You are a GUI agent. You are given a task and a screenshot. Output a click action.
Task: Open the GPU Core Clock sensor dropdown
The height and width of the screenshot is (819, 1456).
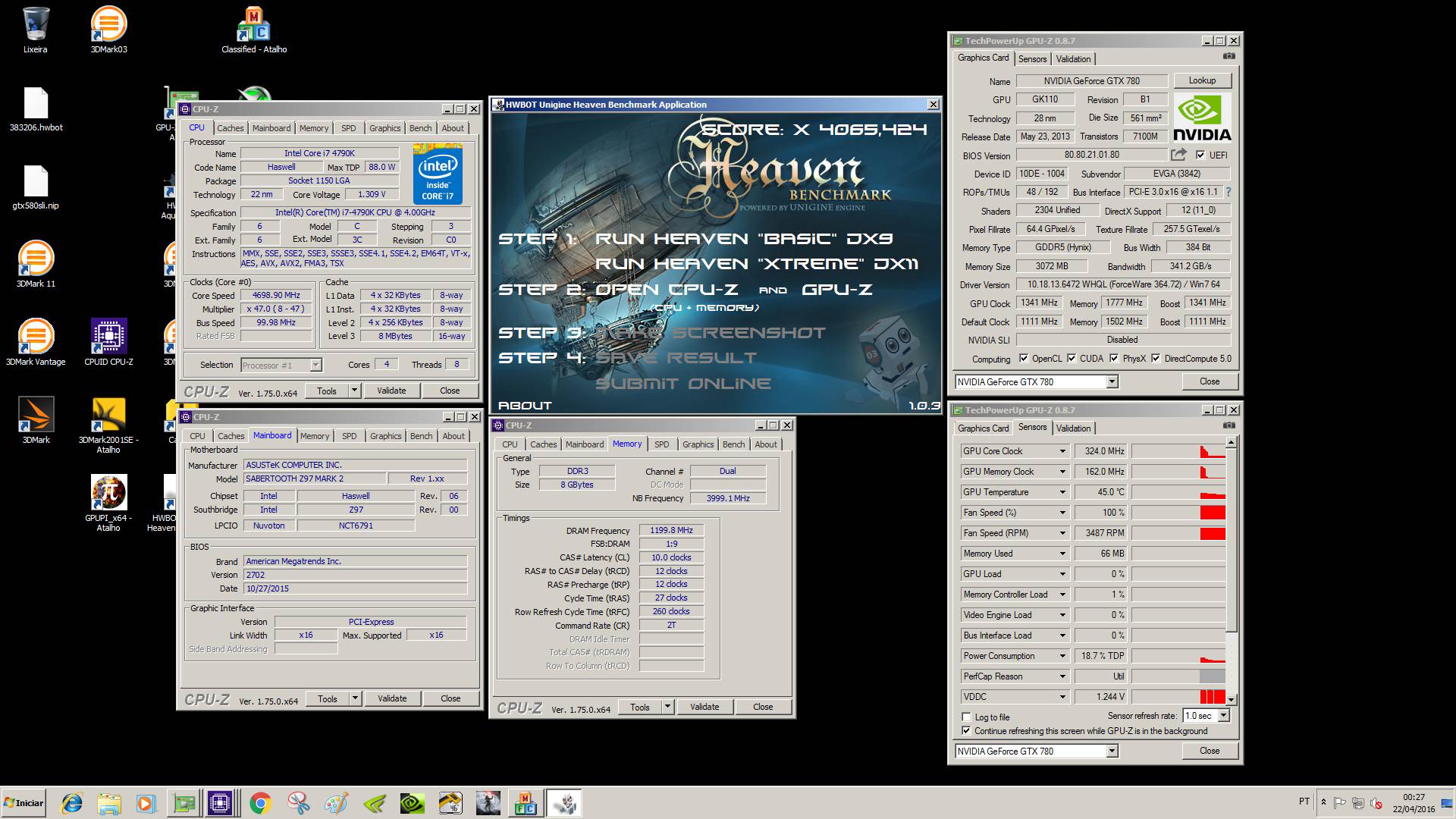point(1062,451)
